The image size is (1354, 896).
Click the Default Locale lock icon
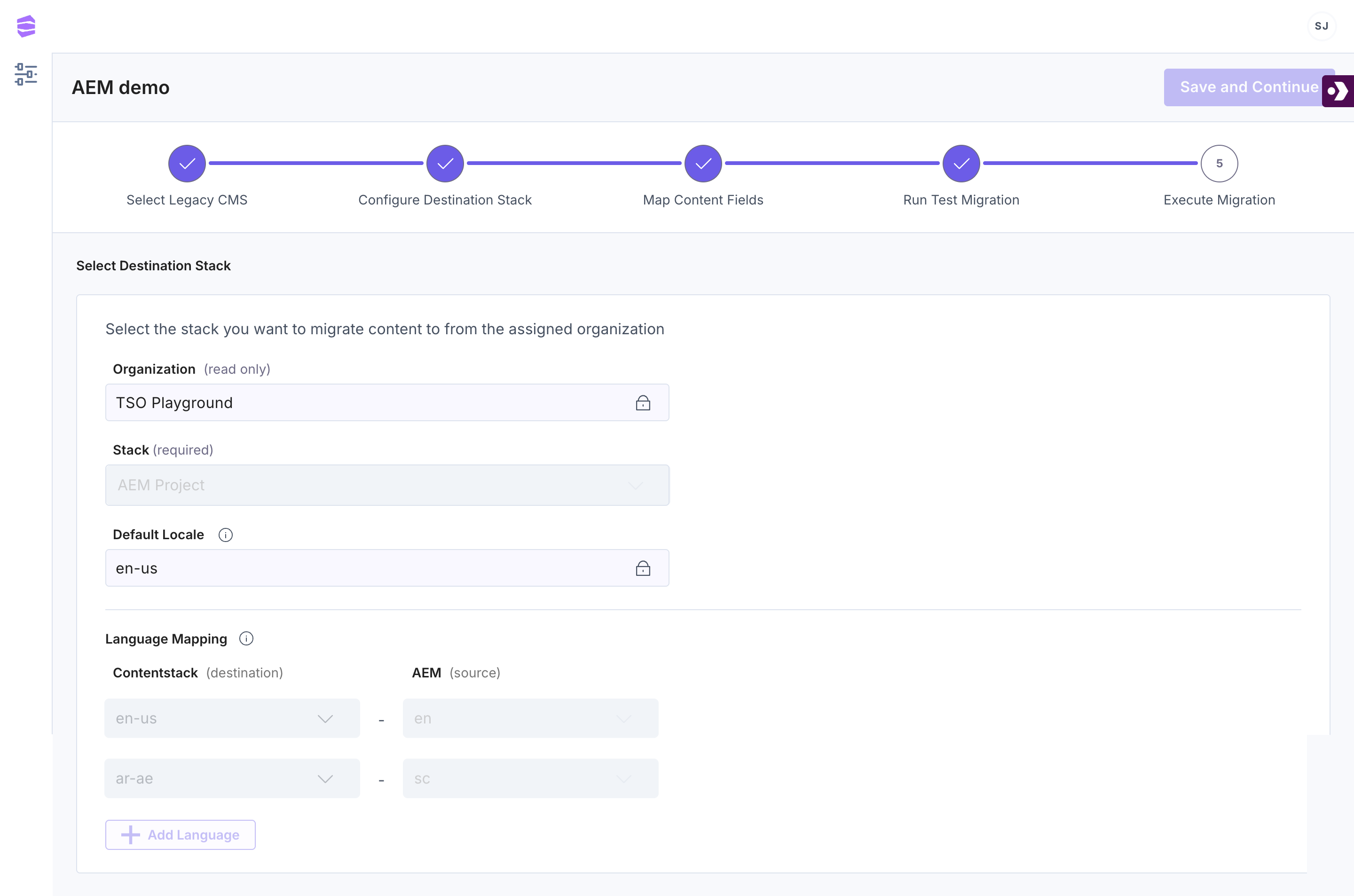[643, 568]
